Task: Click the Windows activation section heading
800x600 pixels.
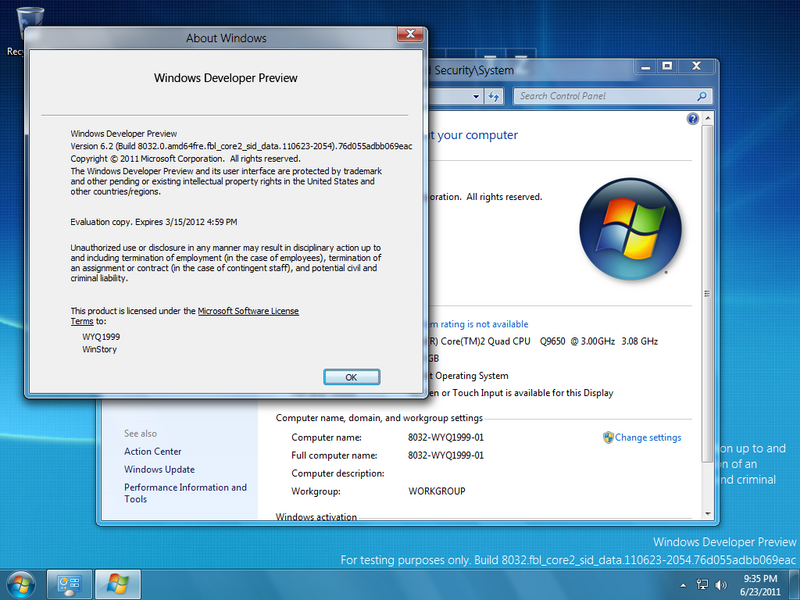Action: coord(316,516)
